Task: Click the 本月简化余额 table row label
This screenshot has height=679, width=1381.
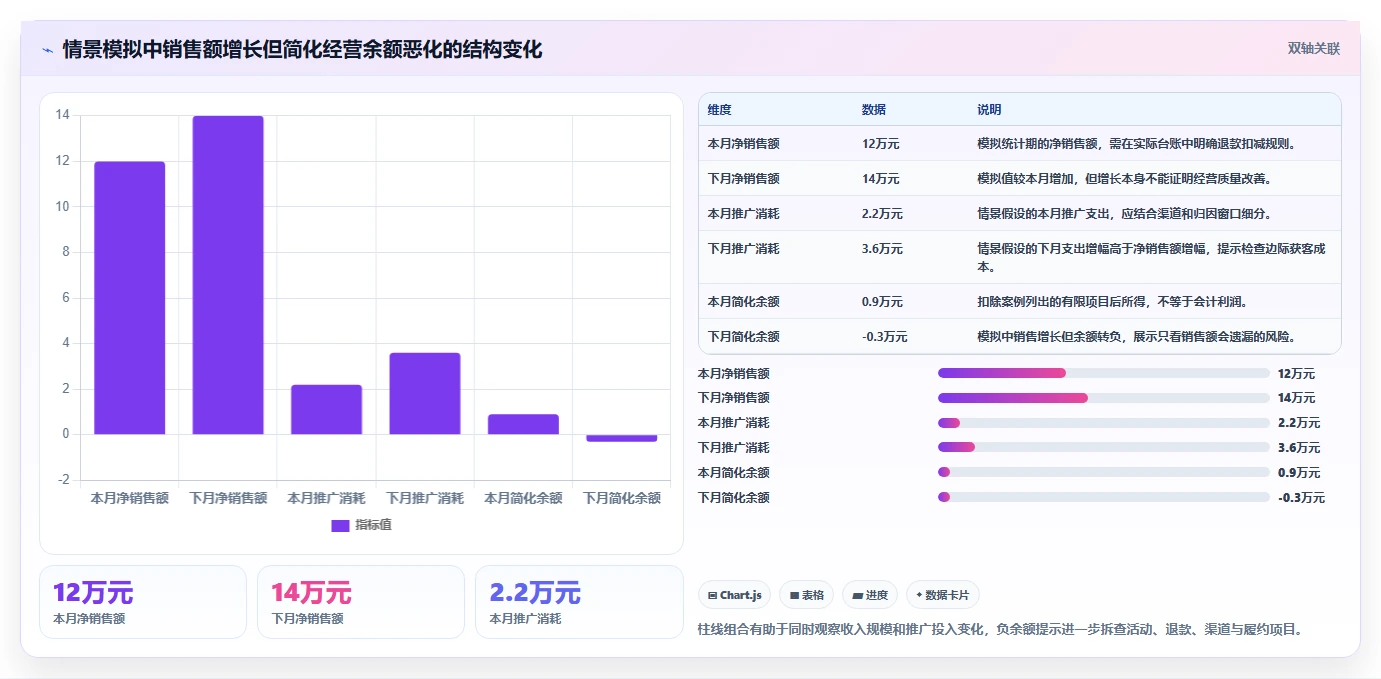Action: (743, 302)
